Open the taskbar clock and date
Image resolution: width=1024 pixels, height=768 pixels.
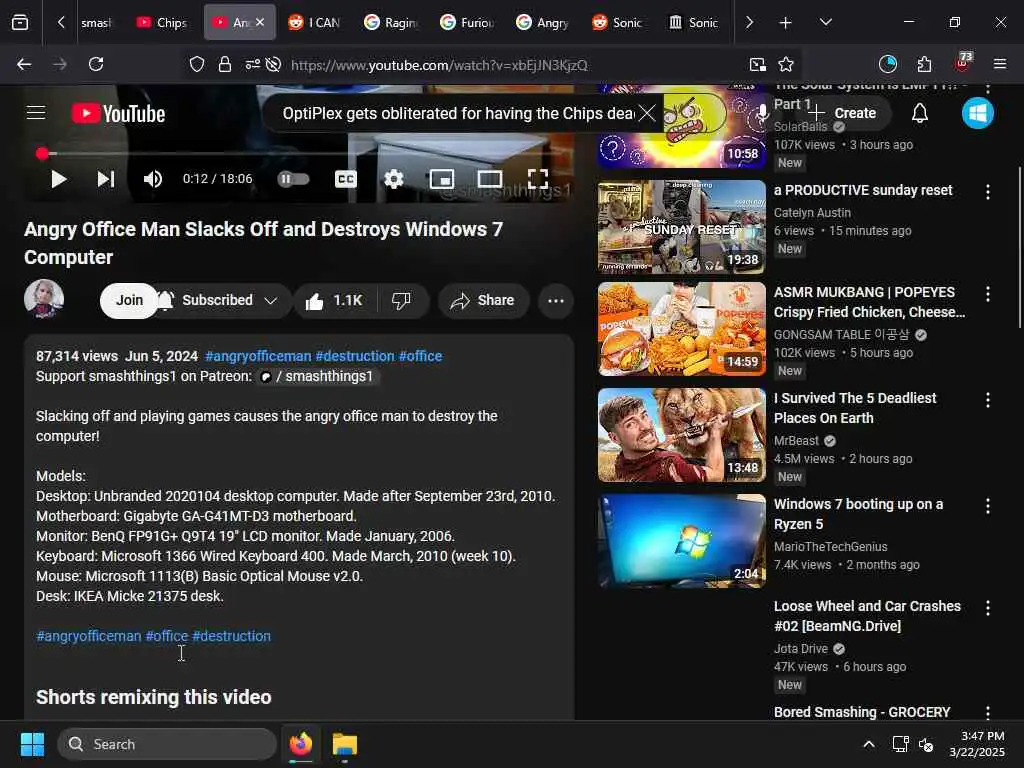(x=977, y=744)
